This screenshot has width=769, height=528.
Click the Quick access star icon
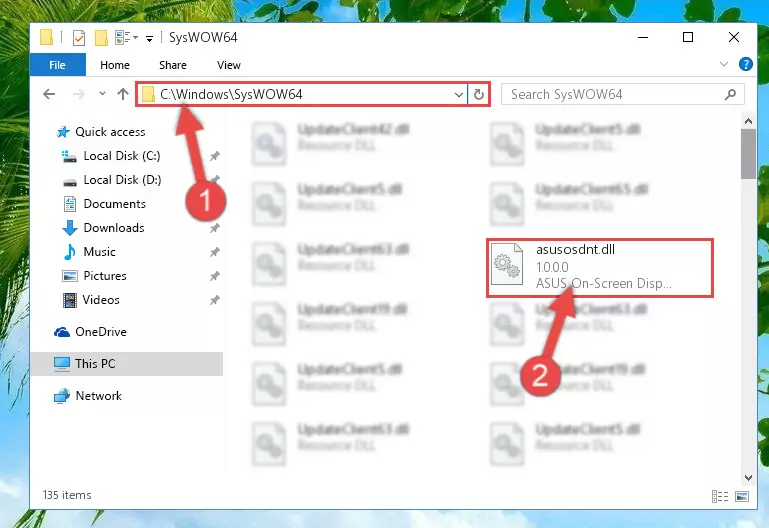[x=63, y=132]
